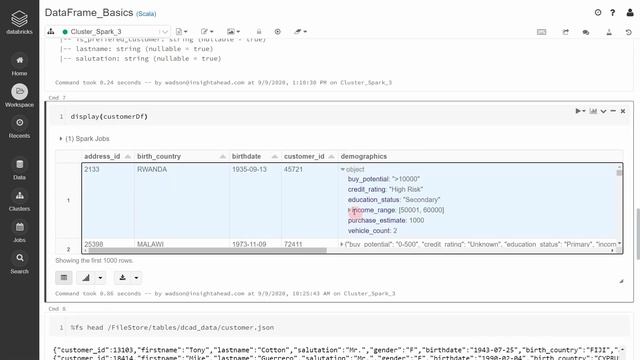Open the chart type dropdown arrow

pos(100,278)
